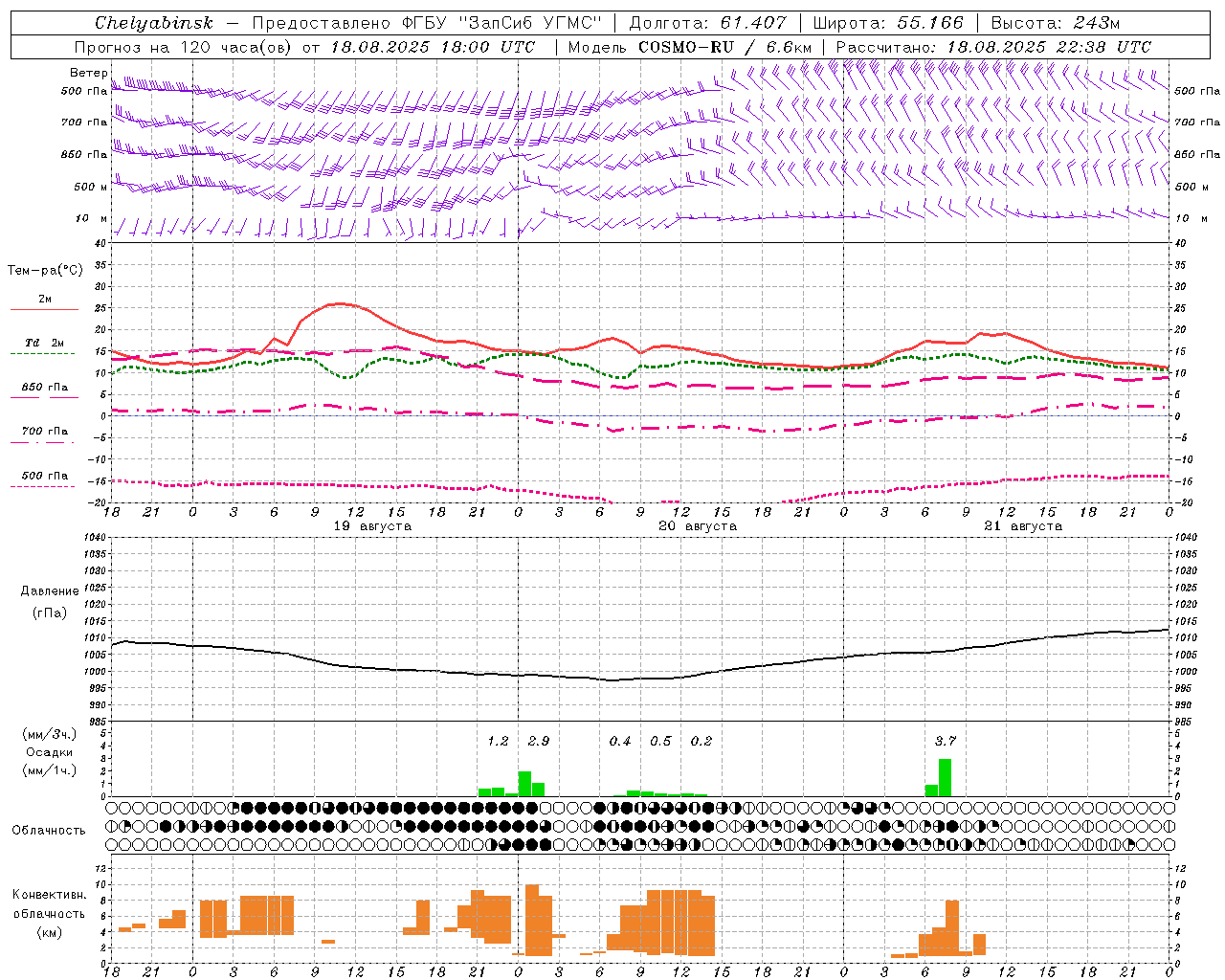
Task: Click the Облачность cloudiness label
Action: click(x=49, y=830)
